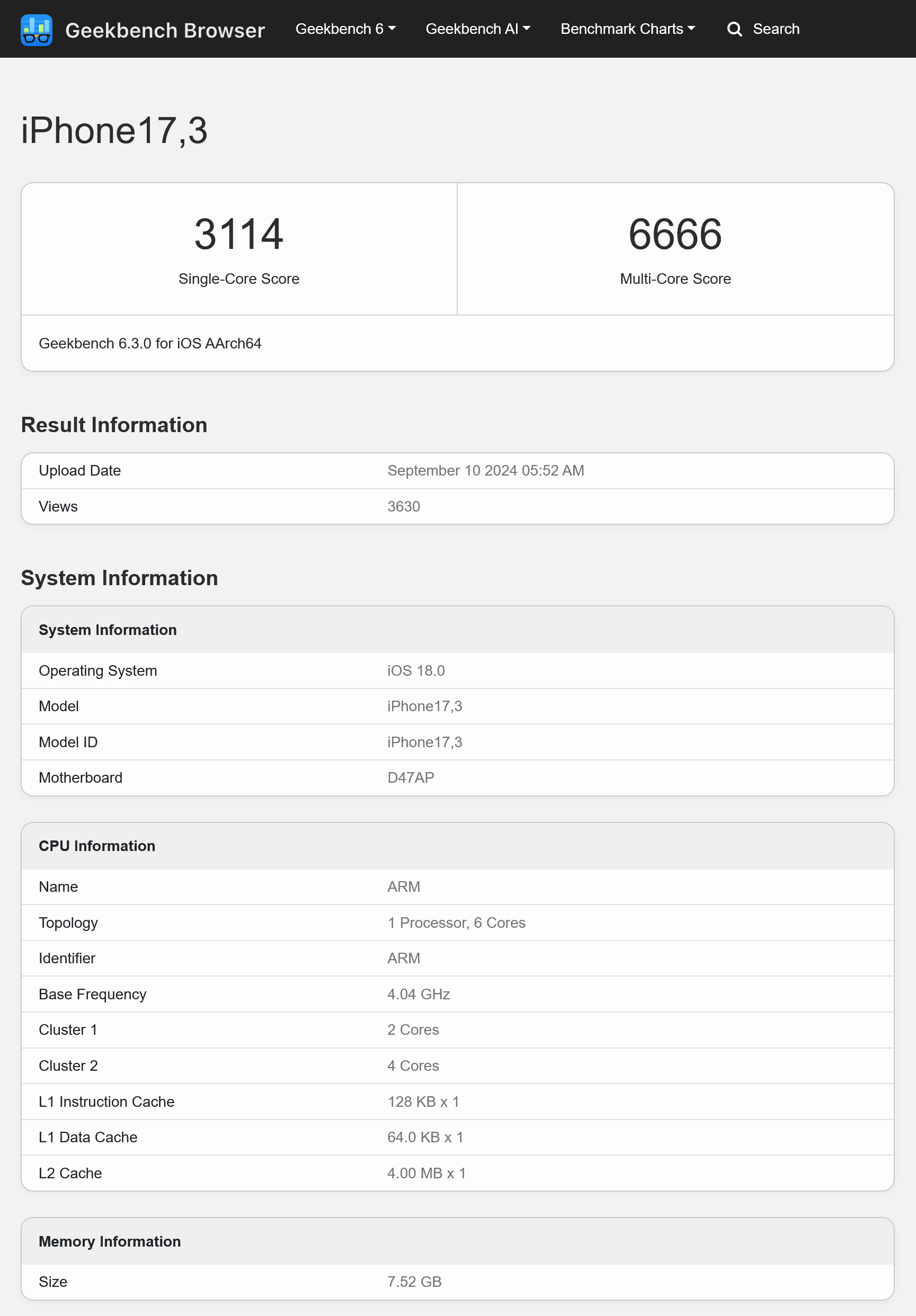
Task: Click the L1 Data Cache value 64.0 KB x 1
Action: coord(425,1137)
